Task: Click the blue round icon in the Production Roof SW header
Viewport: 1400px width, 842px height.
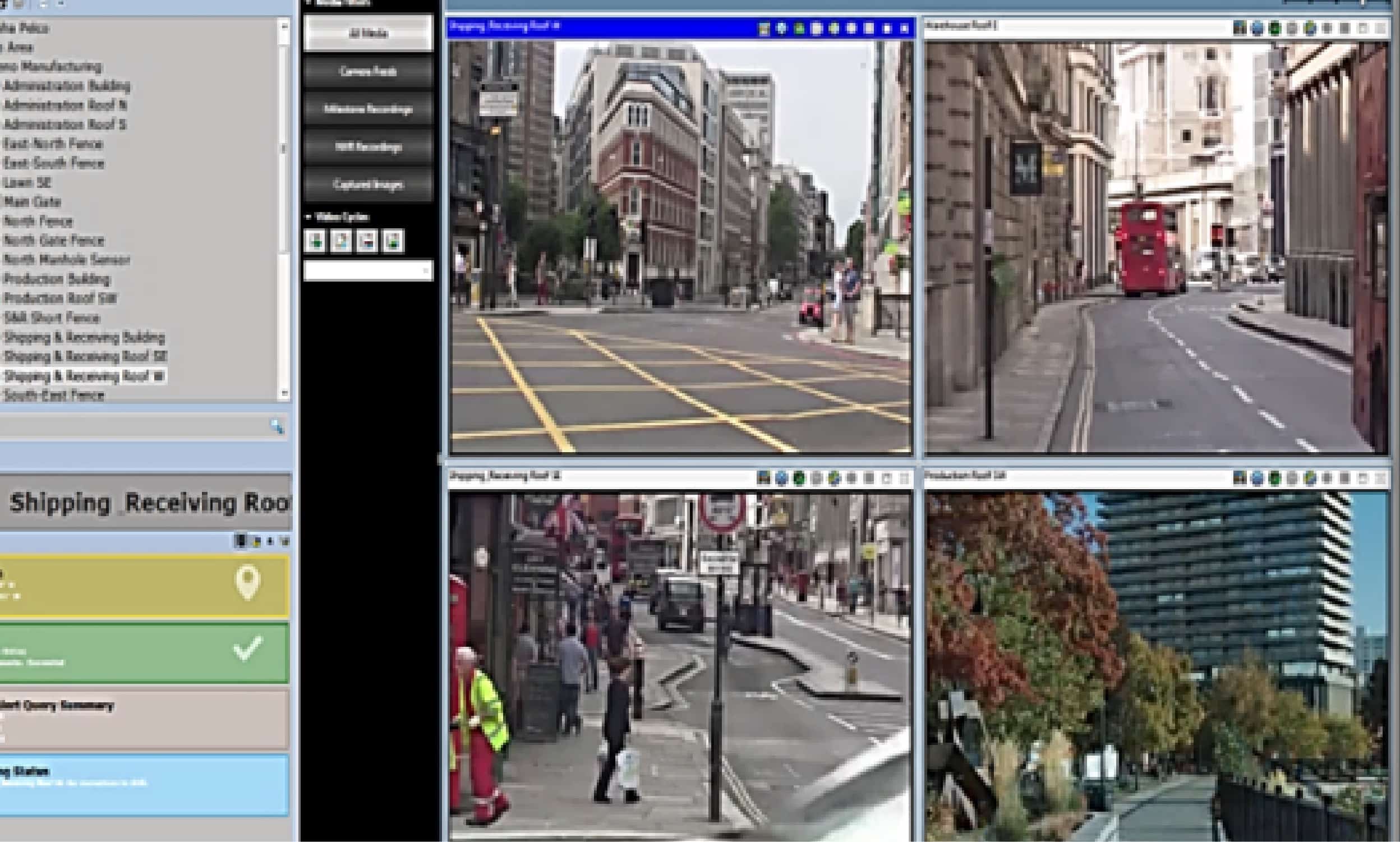Action: click(1258, 479)
